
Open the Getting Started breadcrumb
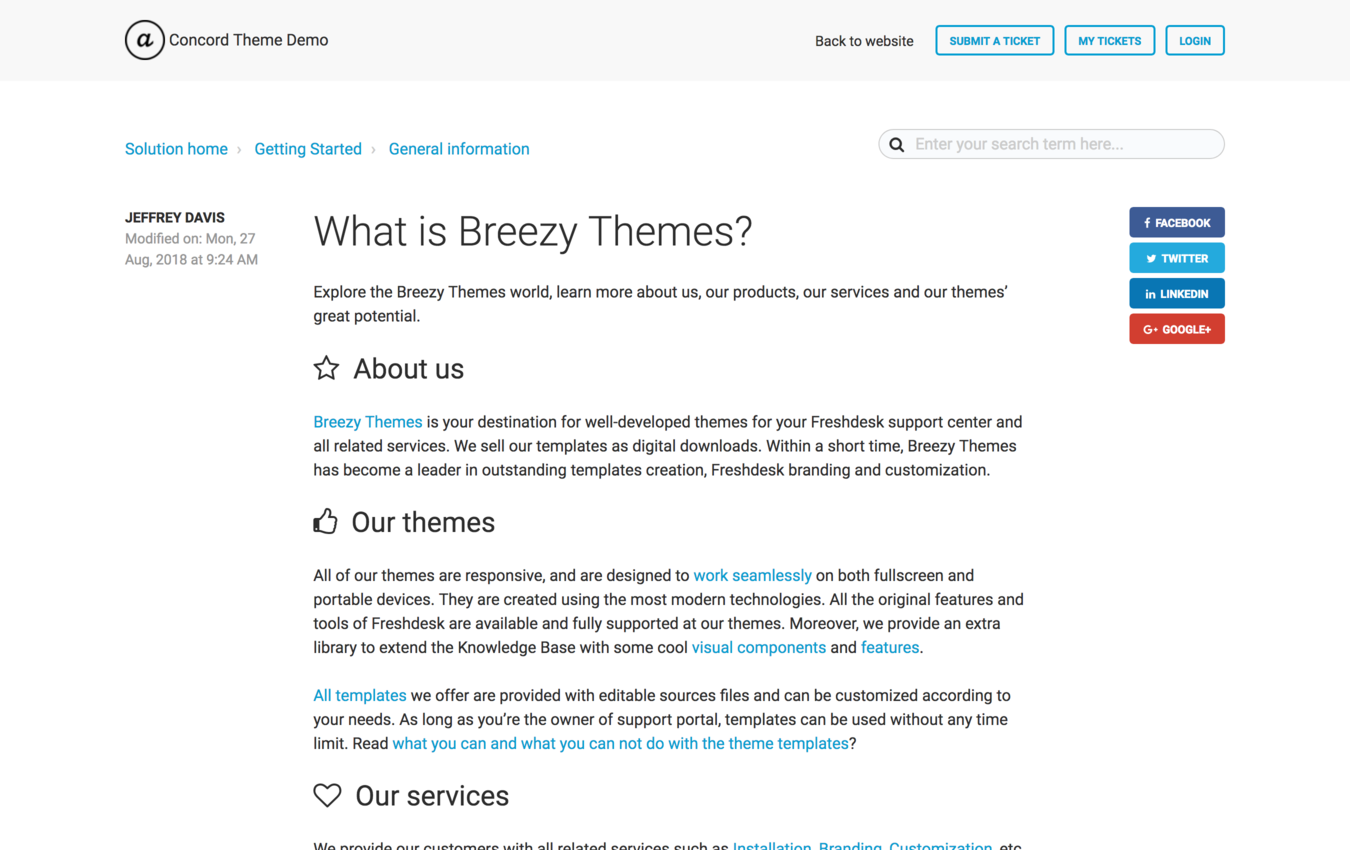[308, 149]
